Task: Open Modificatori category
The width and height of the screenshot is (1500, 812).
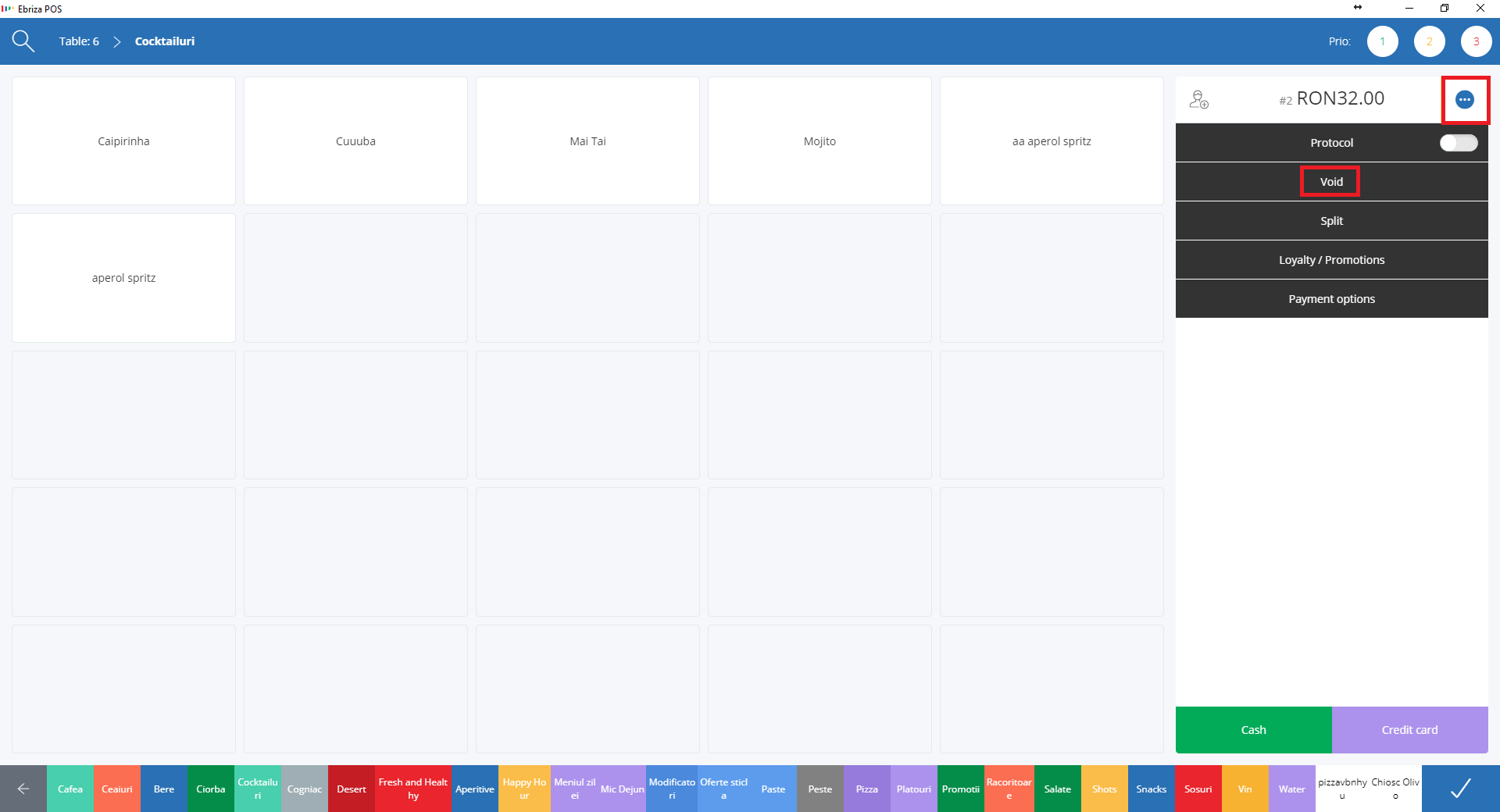Action: pyautogui.click(x=672, y=789)
